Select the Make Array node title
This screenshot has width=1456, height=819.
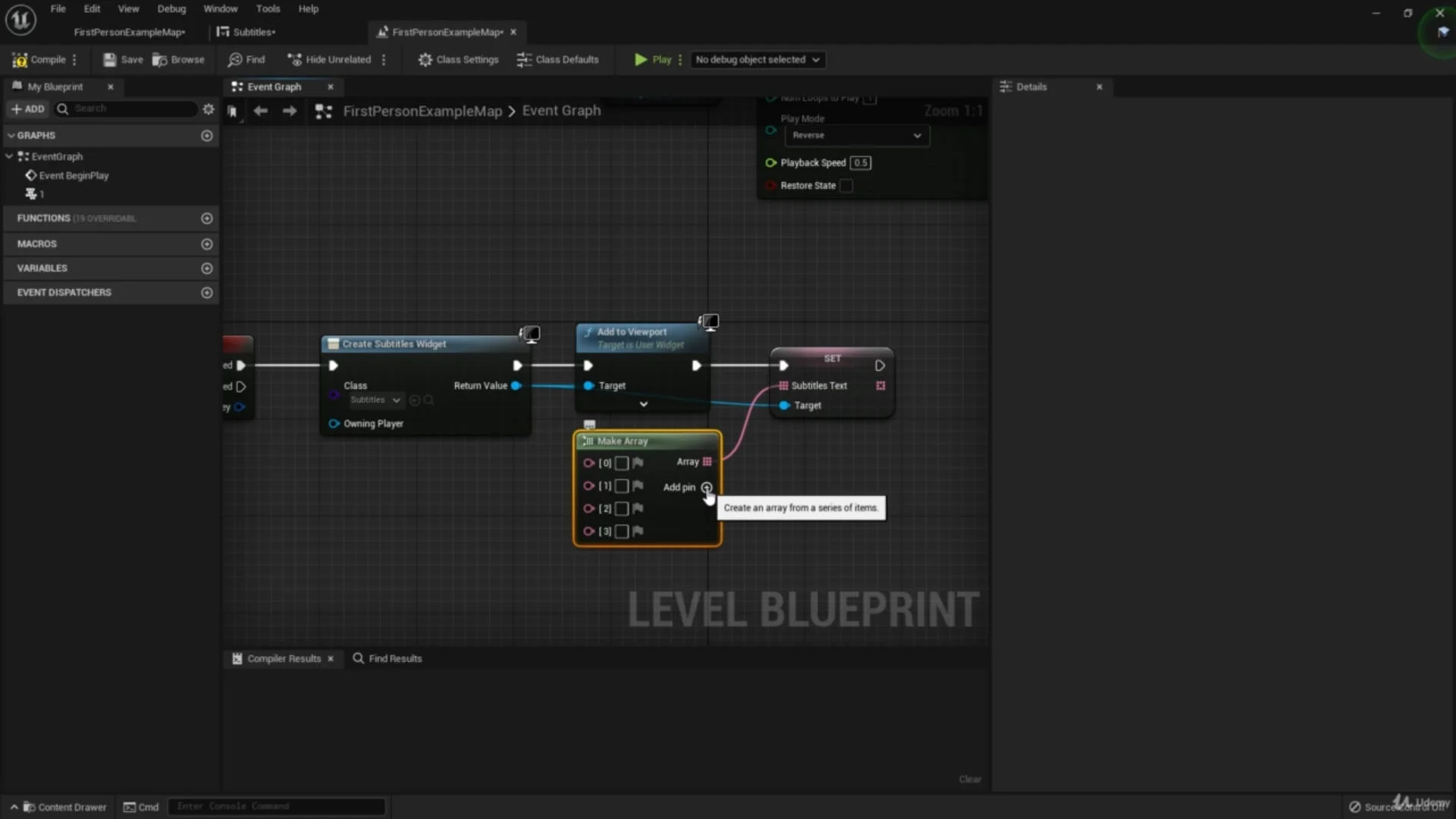tap(622, 441)
